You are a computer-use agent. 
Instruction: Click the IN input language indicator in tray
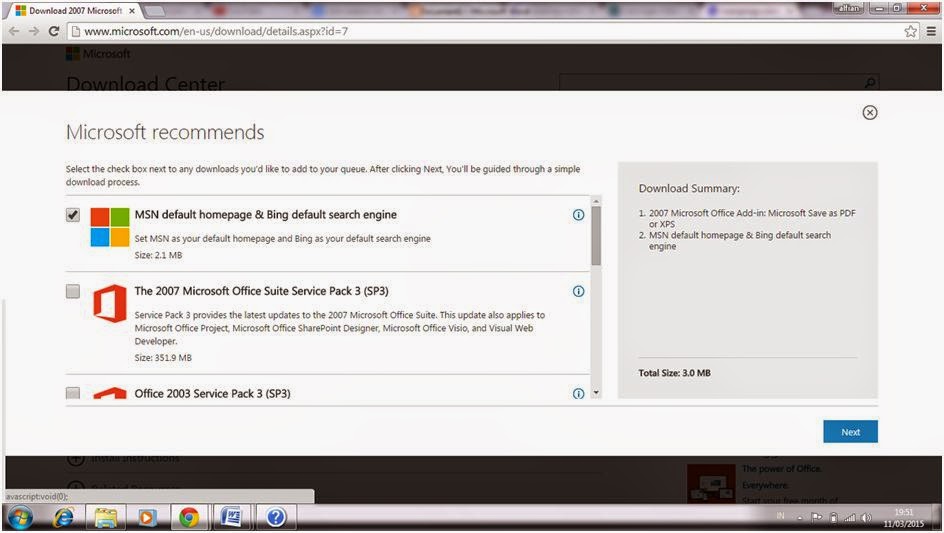click(780, 516)
